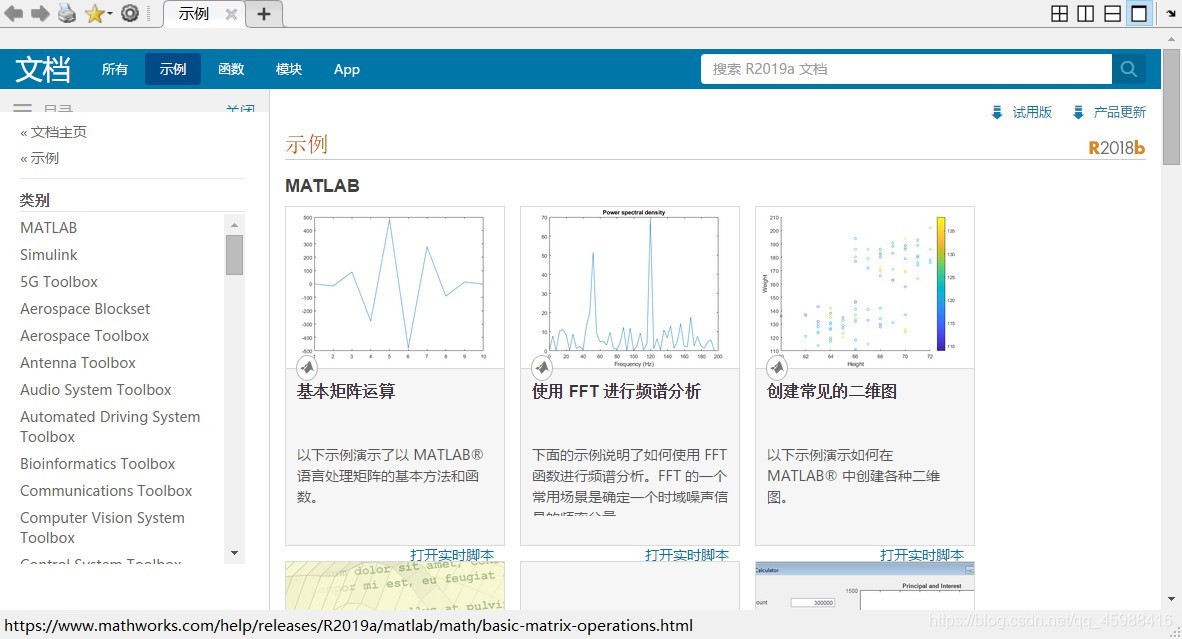Click 打开实时脚本 under 创建常见的二维图
1182x639 pixels.
click(922, 555)
